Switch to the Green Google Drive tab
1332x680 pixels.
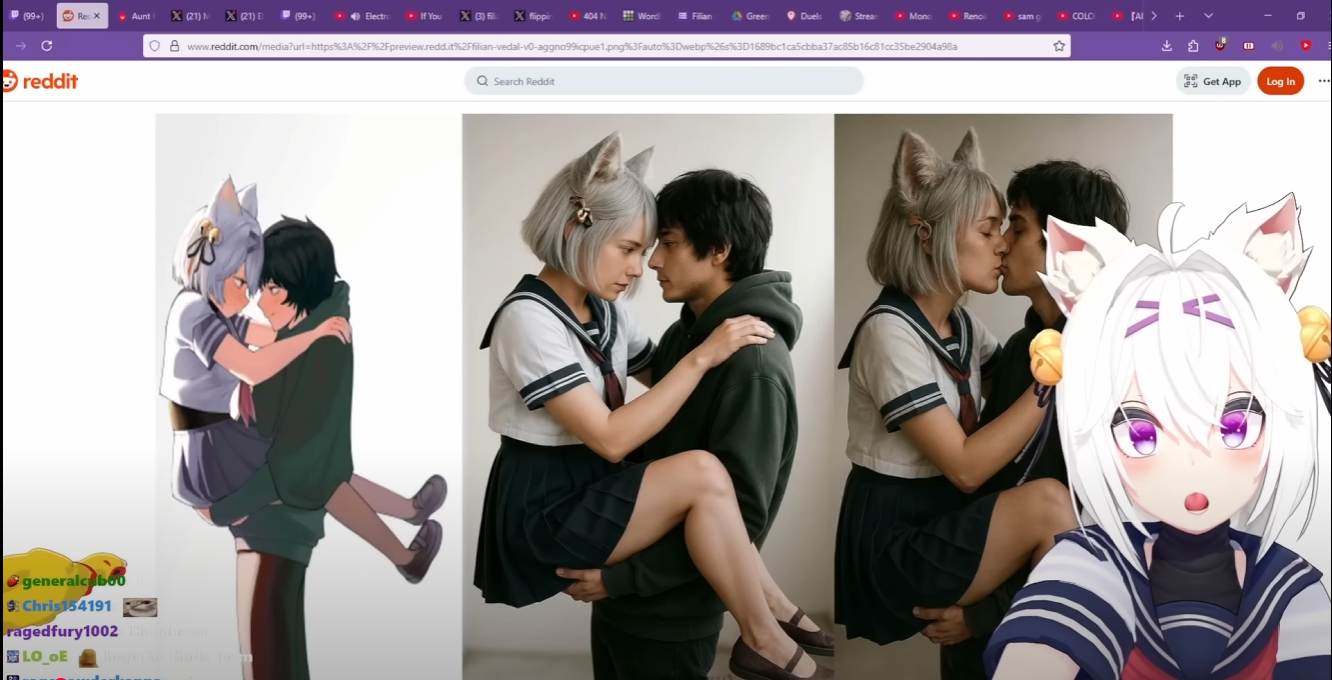point(750,16)
